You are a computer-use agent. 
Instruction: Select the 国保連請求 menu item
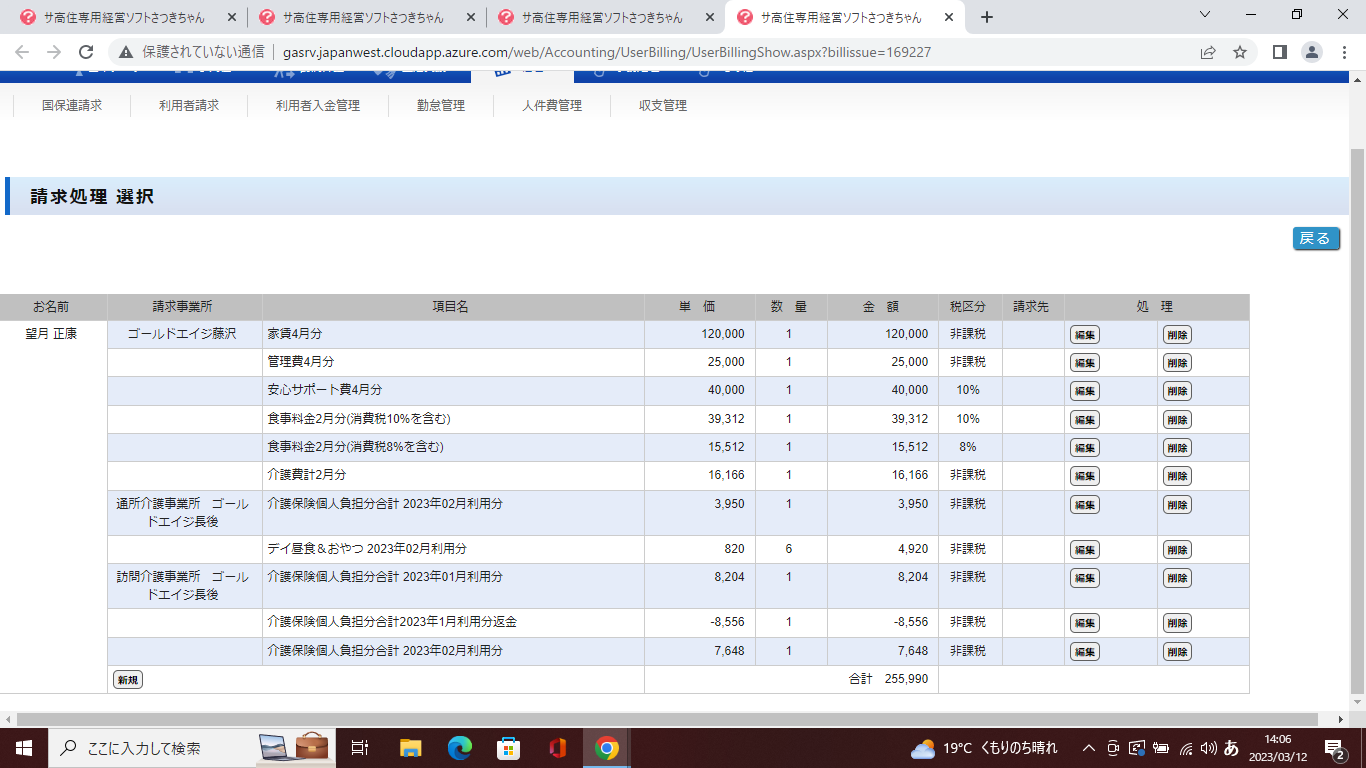point(72,105)
